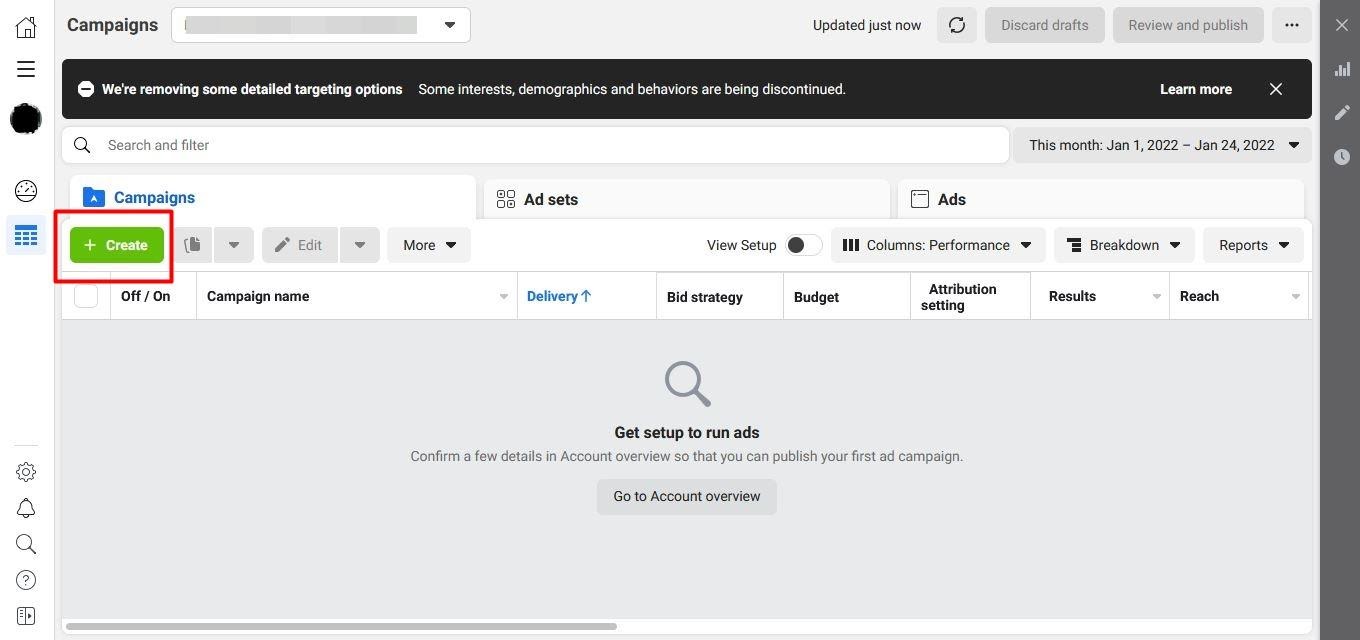
Task: Click Review and publish button
Action: coord(1188,25)
